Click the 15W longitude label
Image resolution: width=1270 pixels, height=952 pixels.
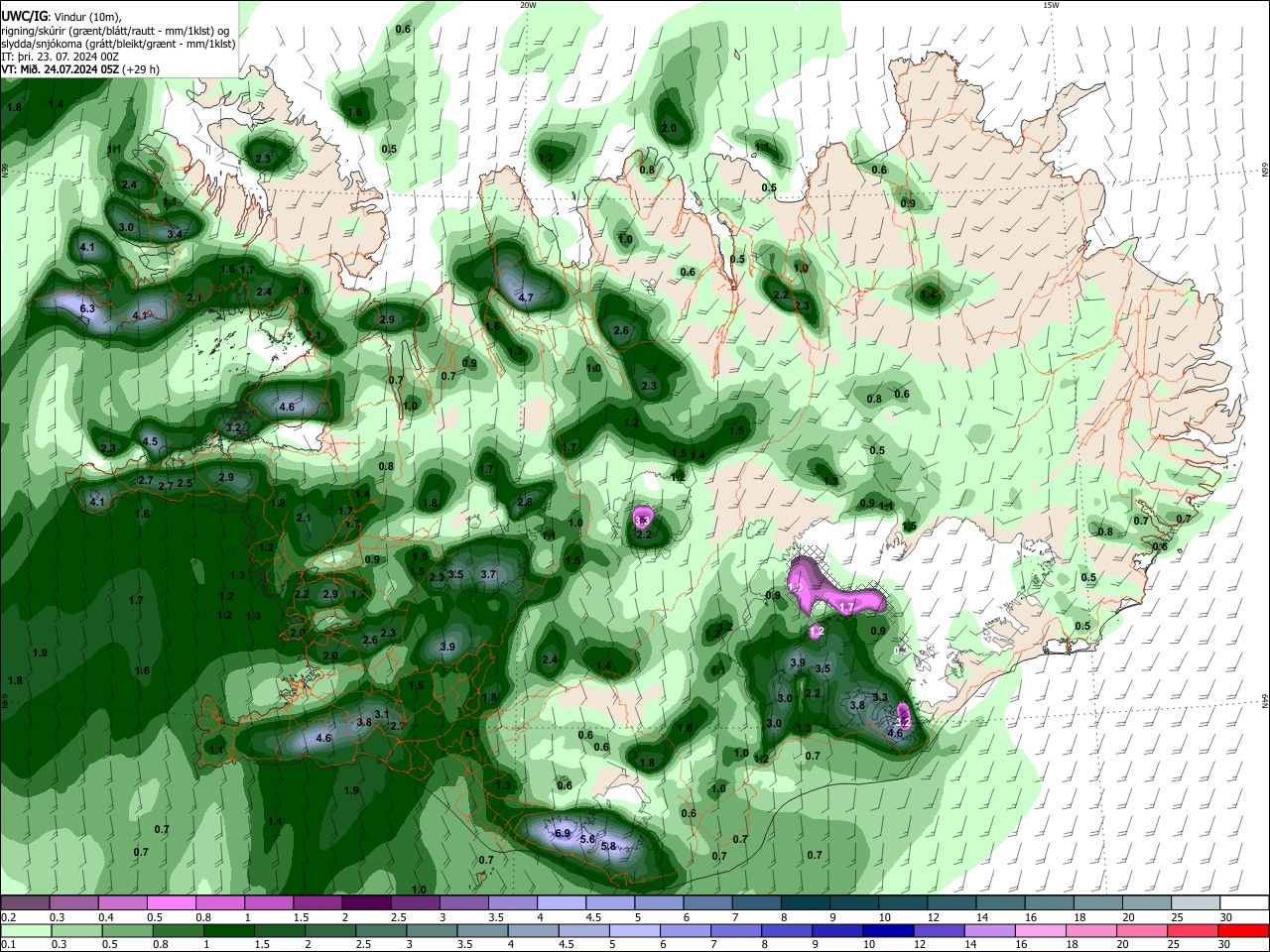[1051, 5]
